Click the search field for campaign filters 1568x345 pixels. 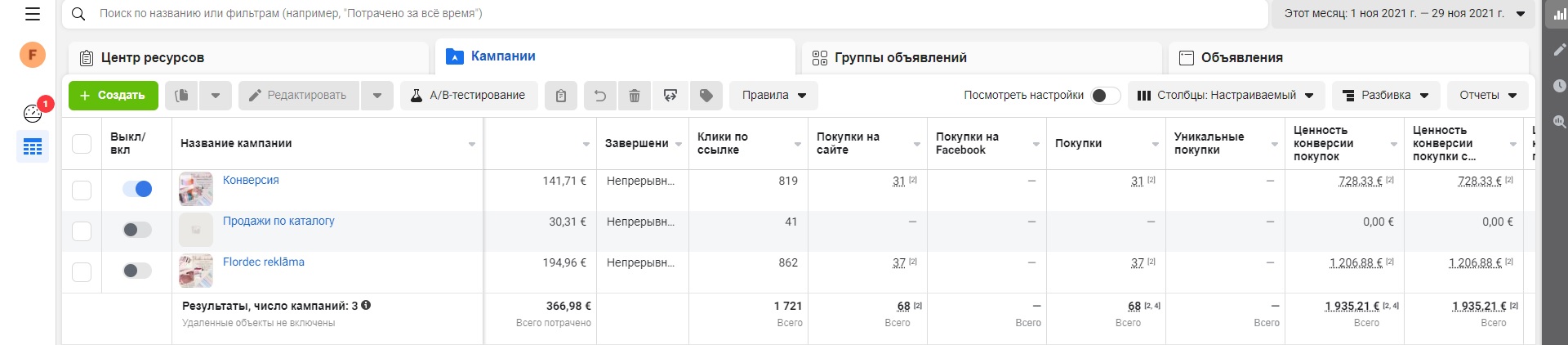click(x=653, y=14)
